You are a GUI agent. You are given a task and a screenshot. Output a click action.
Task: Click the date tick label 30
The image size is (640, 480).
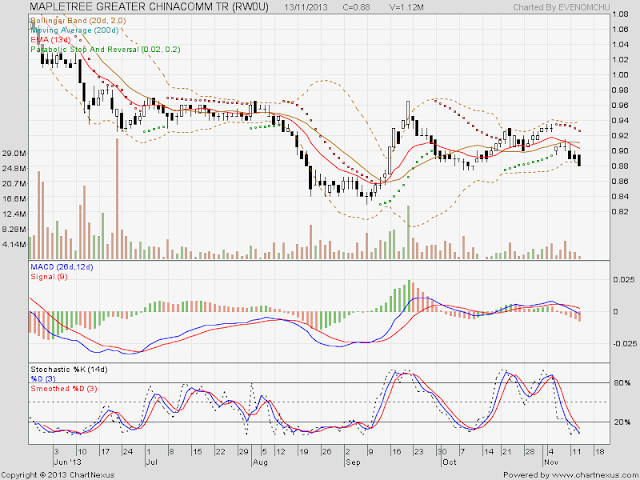tap(442, 452)
